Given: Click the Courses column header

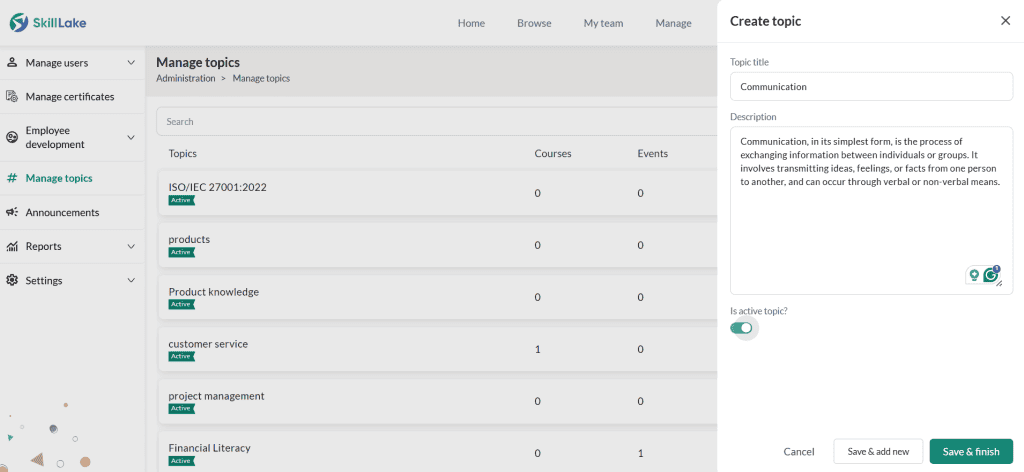Looking at the screenshot, I should pyautogui.click(x=552, y=153).
